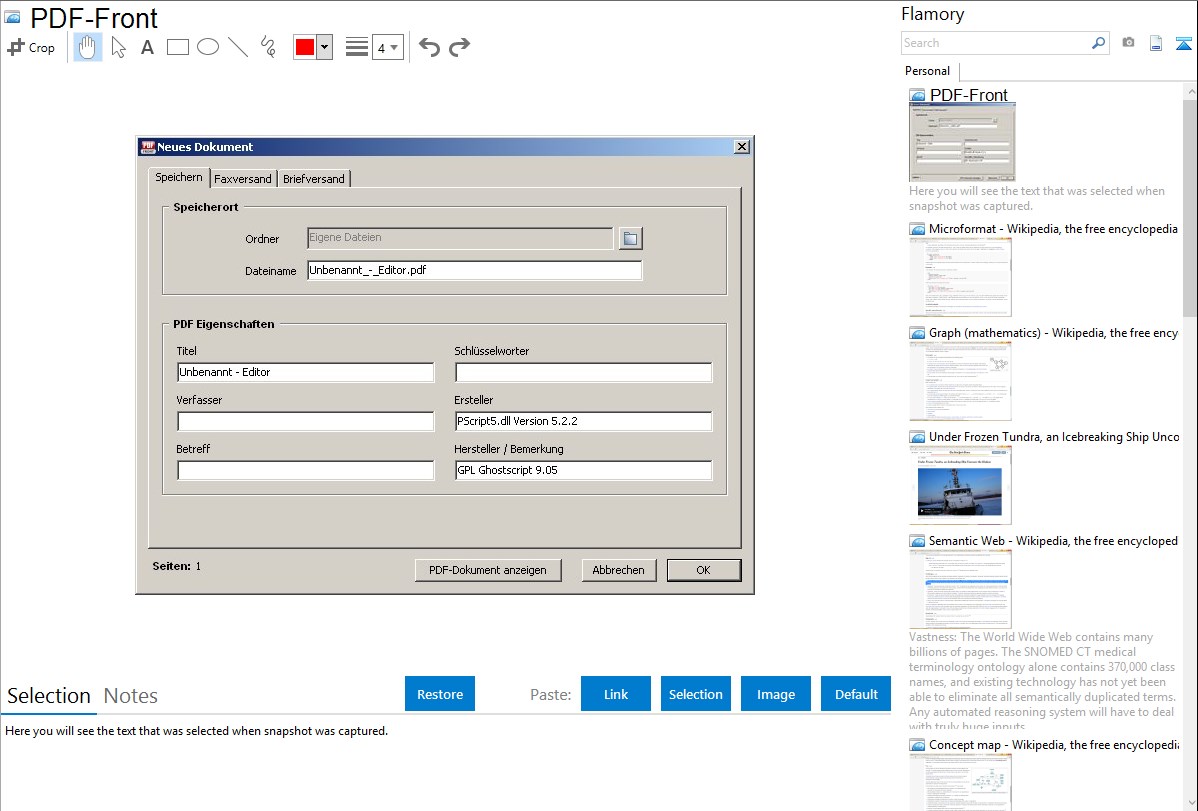This screenshot has height=811, width=1198.
Task: Click the Paste Link button
Action: click(x=616, y=694)
